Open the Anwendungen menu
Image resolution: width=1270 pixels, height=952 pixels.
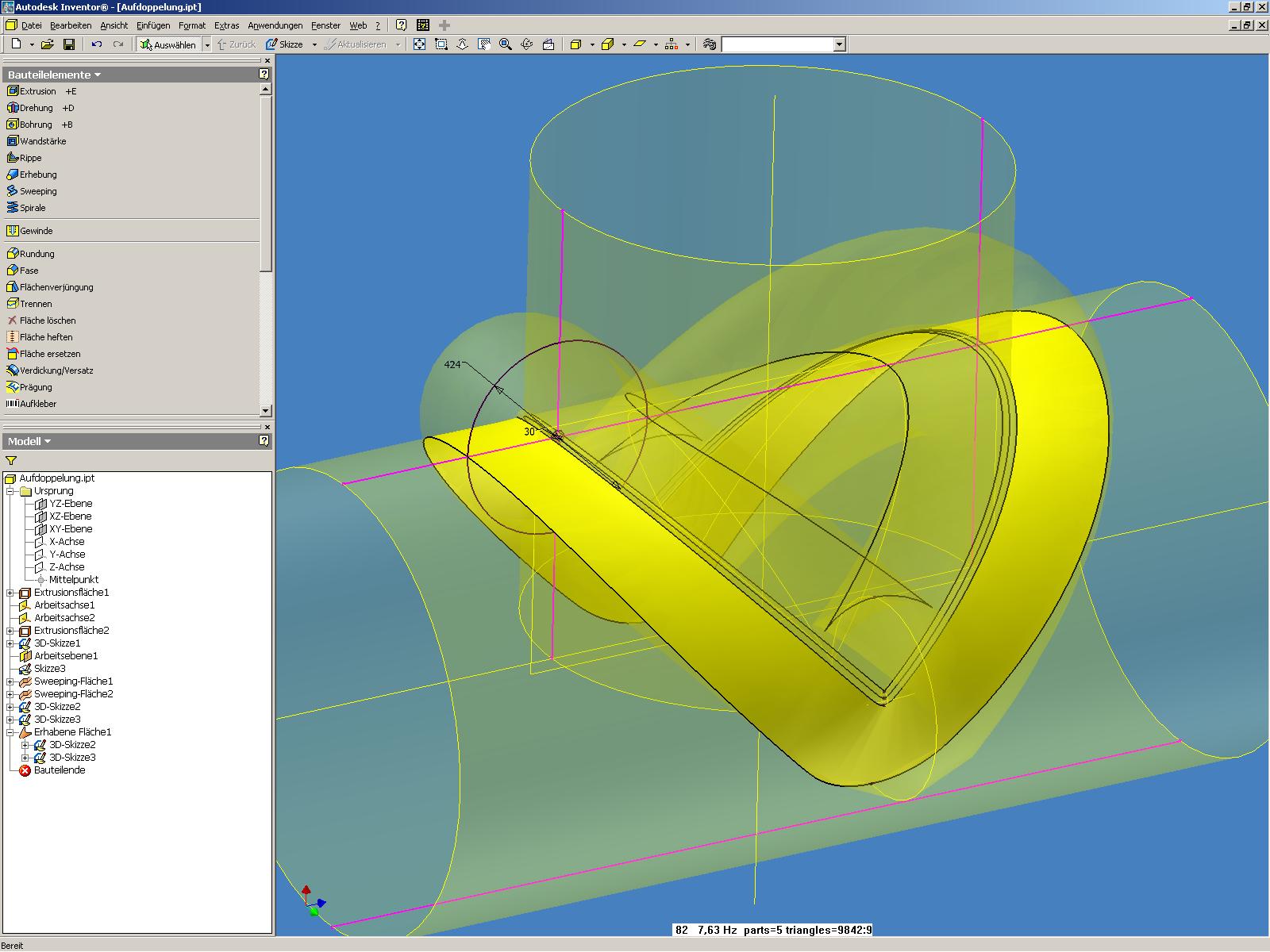[274, 25]
